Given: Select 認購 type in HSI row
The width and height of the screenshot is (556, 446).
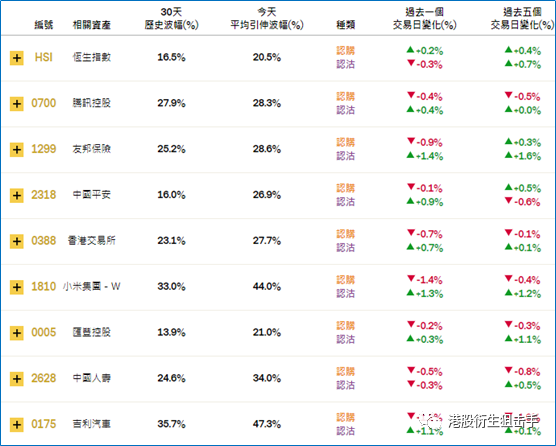Looking at the screenshot, I should point(346,51).
